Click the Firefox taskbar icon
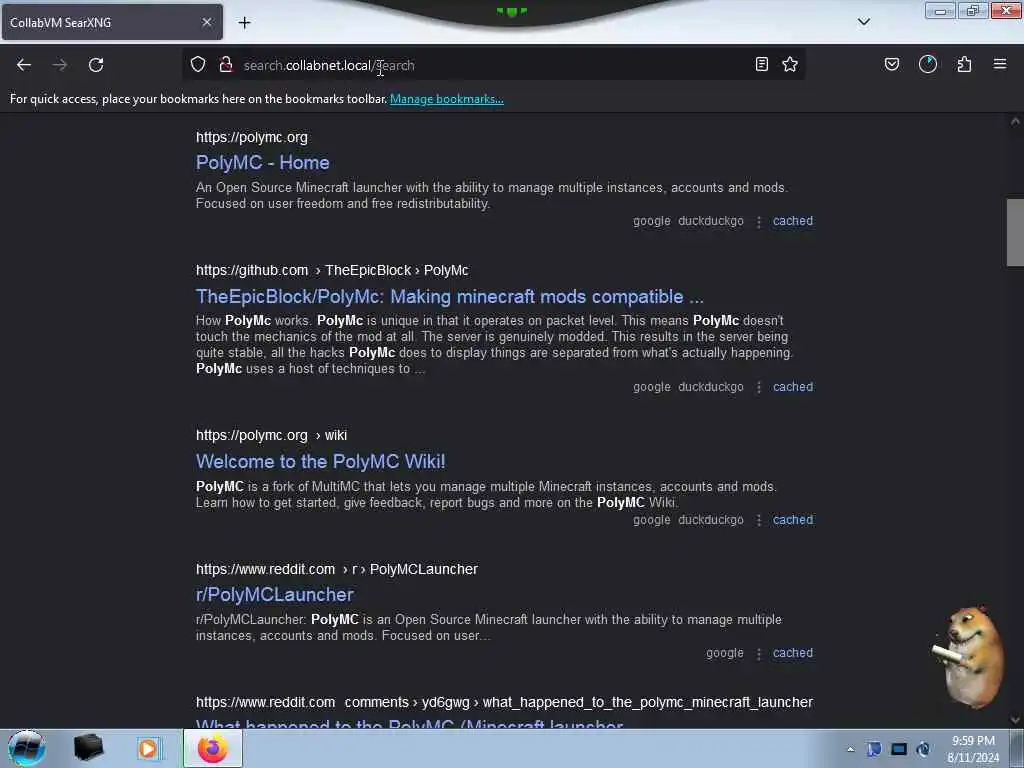 212,748
